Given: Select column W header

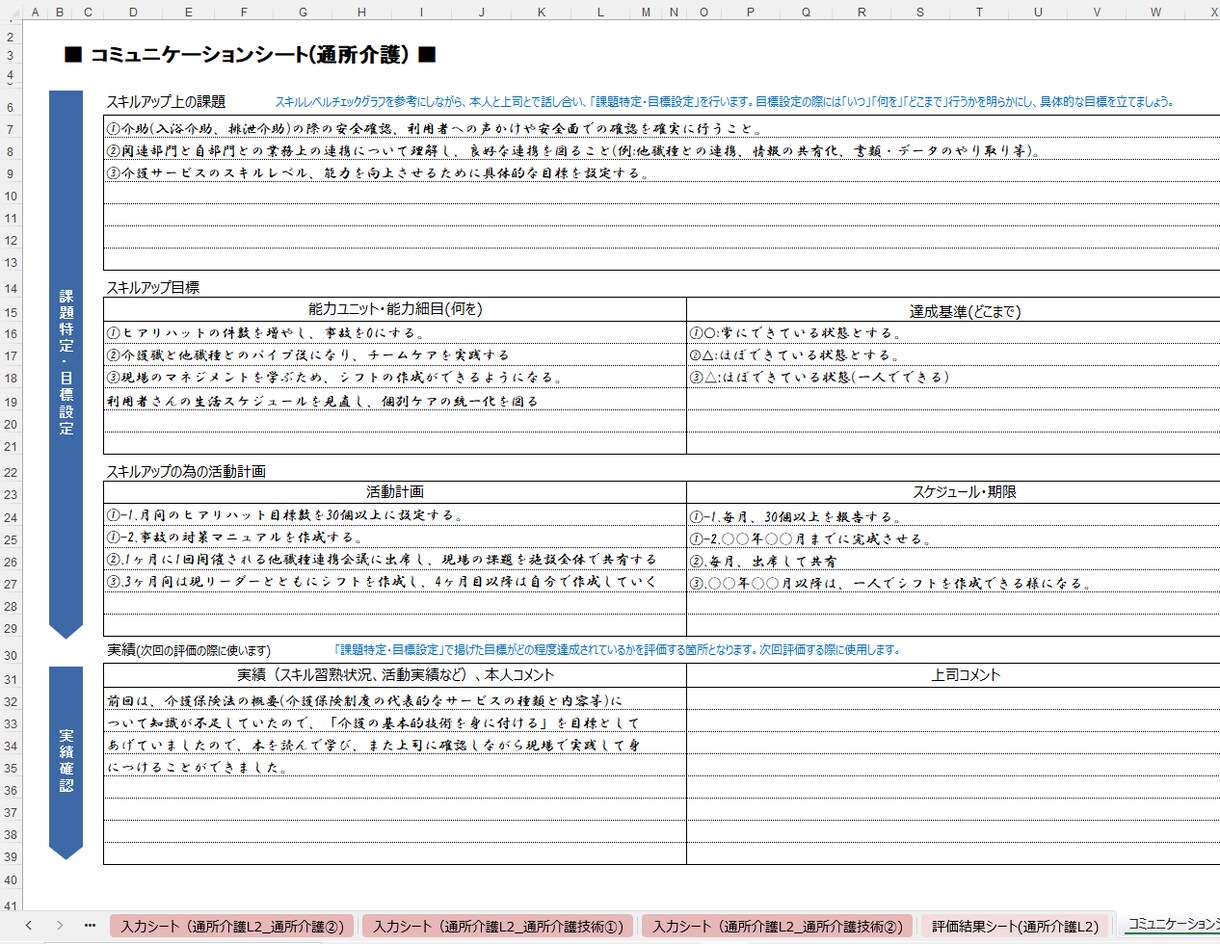Looking at the screenshot, I should click(1156, 12).
